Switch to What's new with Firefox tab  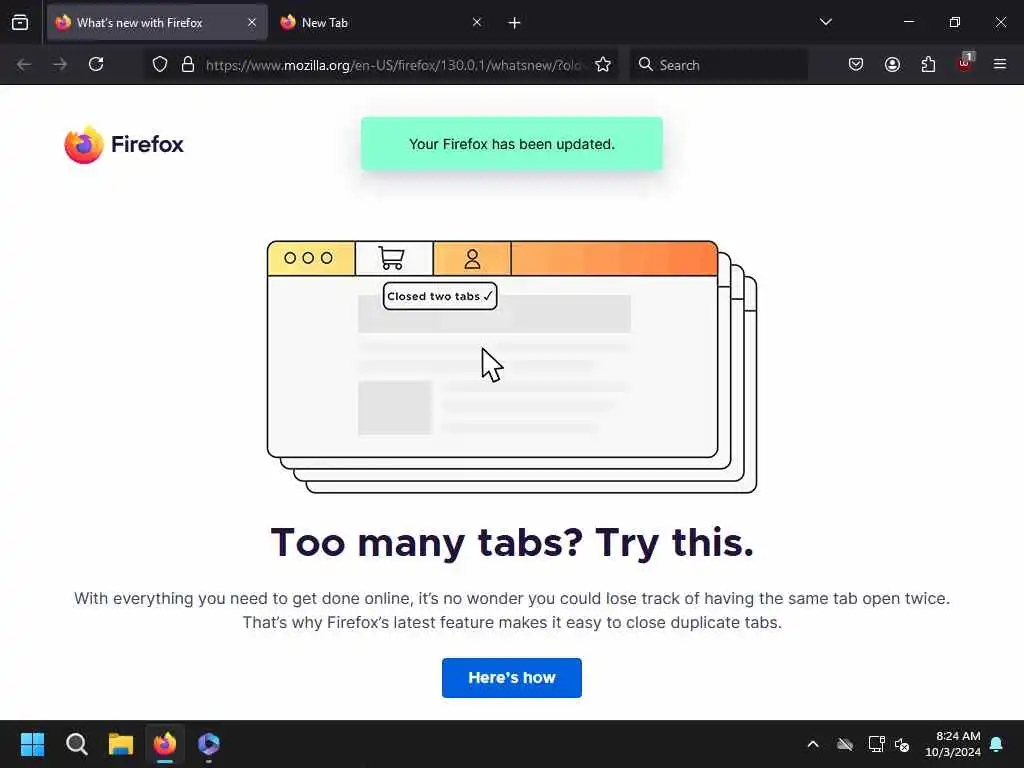[157, 22]
